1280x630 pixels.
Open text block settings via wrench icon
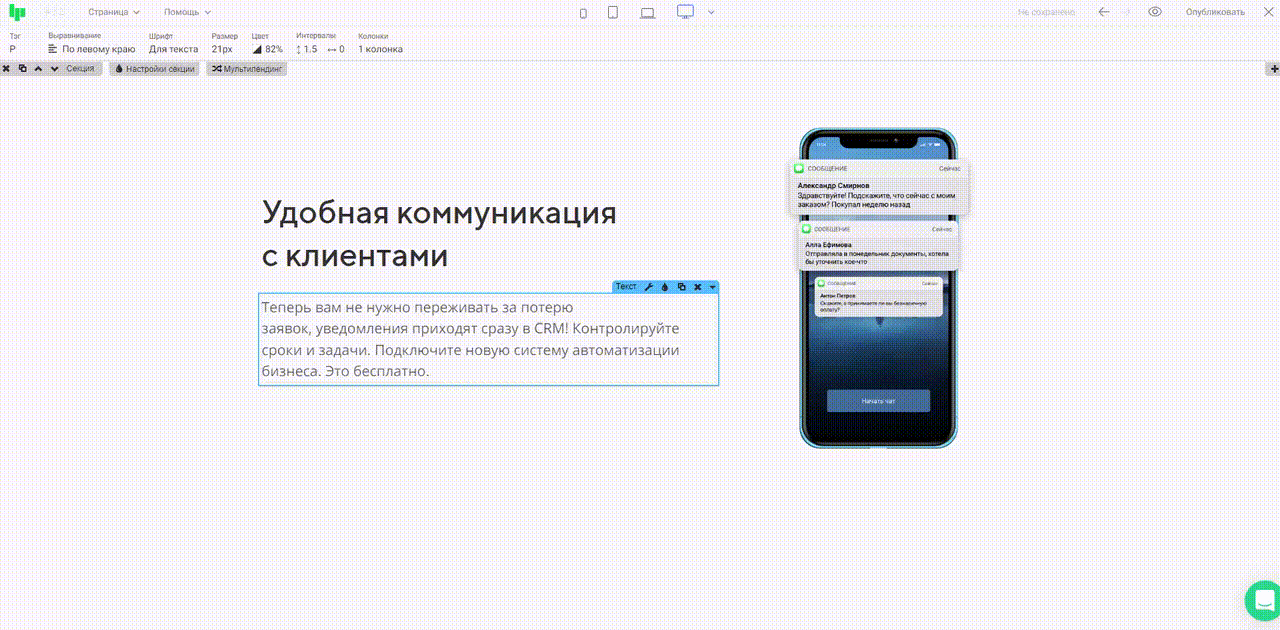(648, 287)
